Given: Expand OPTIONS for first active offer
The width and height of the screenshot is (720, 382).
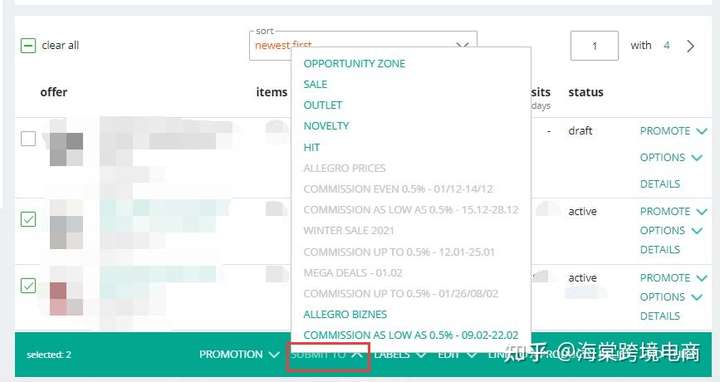Looking at the screenshot, I should 671,230.
